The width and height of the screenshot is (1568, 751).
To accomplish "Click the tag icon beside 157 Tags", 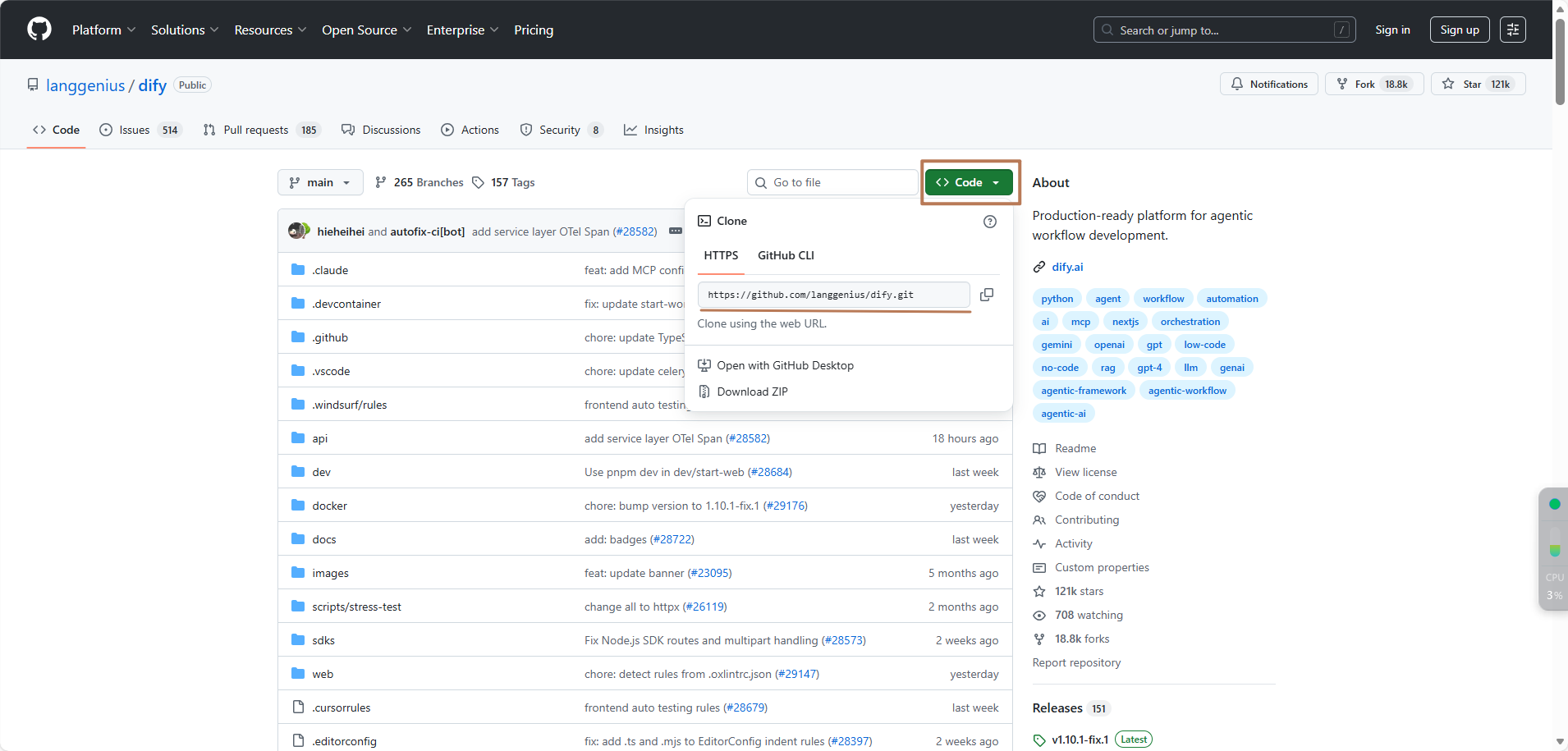I will pyautogui.click(x=479, y=182).
